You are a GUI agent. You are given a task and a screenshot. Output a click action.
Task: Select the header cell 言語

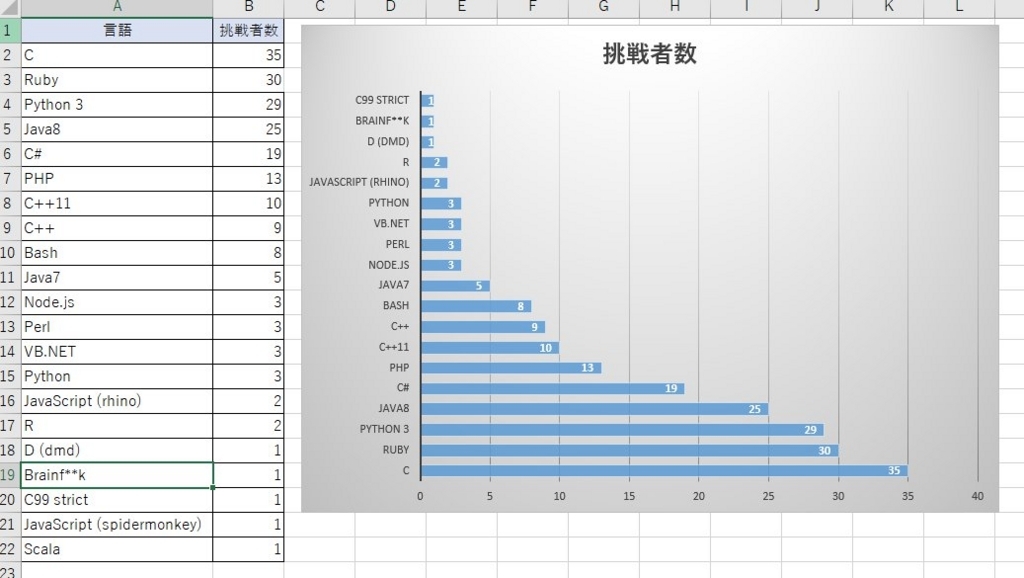click(x=117, y=30)
